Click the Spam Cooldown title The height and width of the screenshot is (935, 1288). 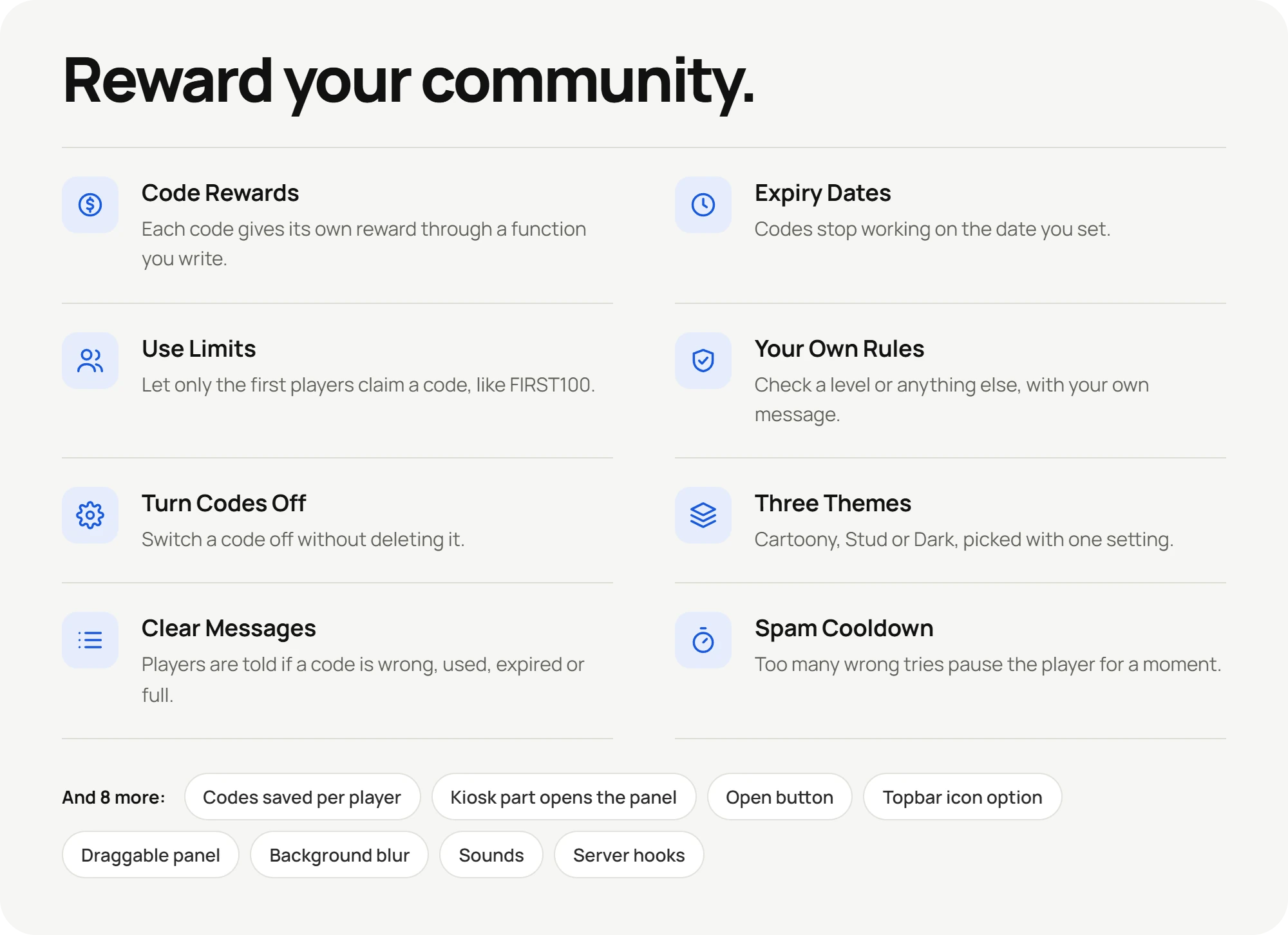(x=844, y=628)
